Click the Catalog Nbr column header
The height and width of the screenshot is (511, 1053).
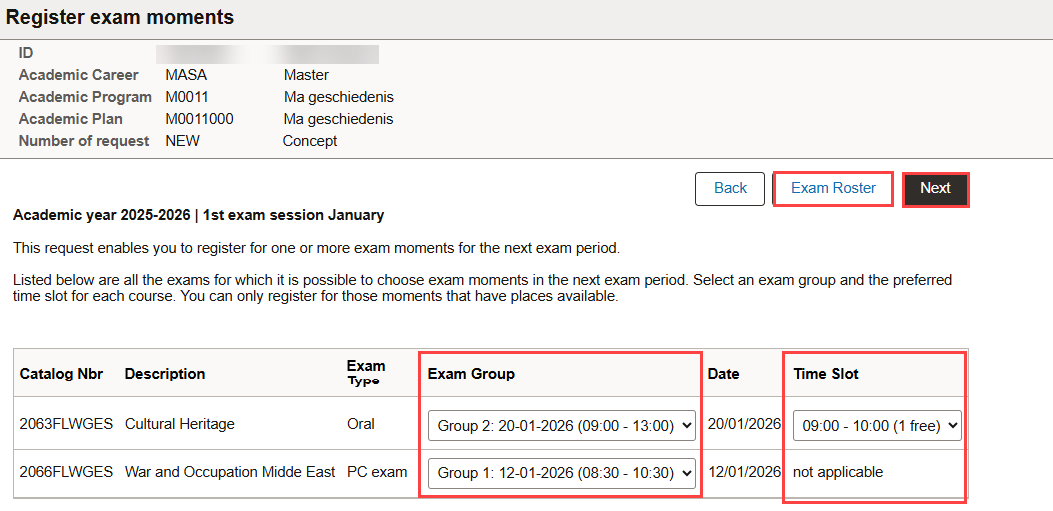point(61,374)
